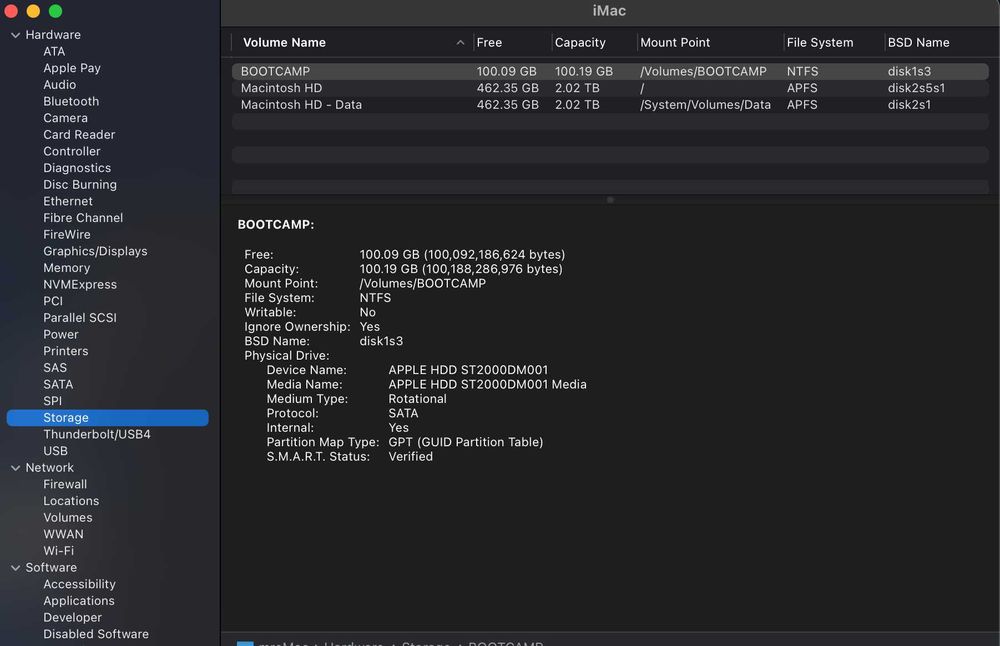Open Fibre Channel entry
This screenshot has width=1000, height=646.
(83, 217)
